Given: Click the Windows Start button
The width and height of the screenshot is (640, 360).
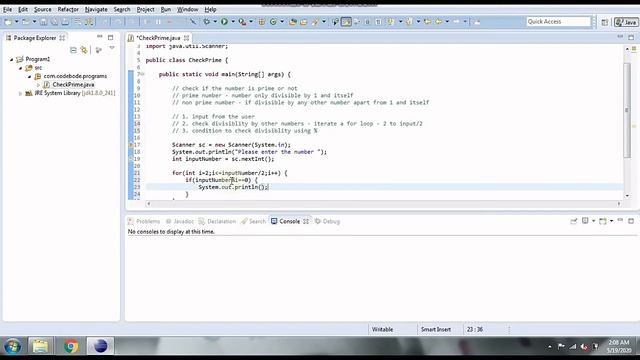Looking at the screenshot, I should click(12, 347).
